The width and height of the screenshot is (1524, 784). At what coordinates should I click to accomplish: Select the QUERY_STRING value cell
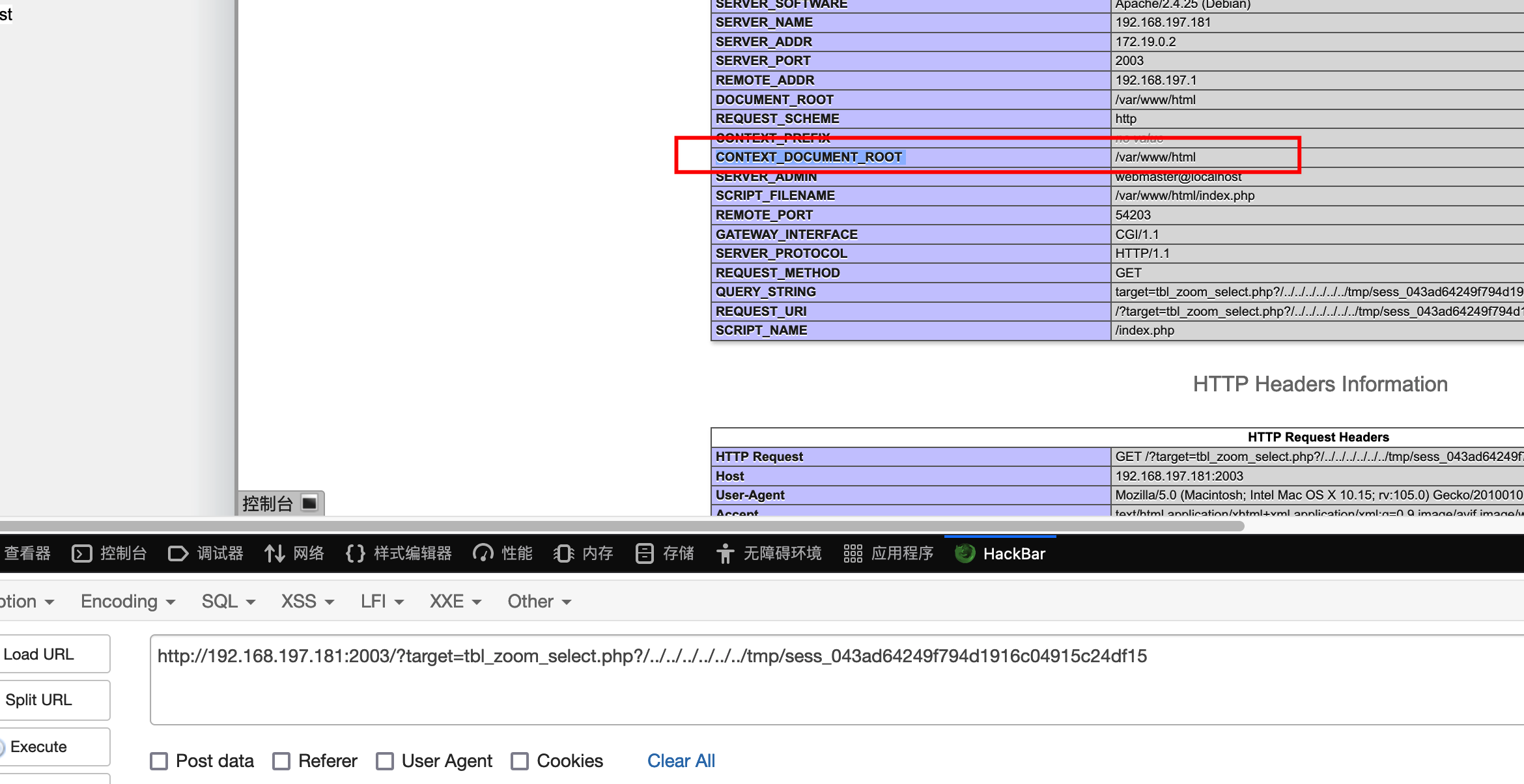(1318, 292)
